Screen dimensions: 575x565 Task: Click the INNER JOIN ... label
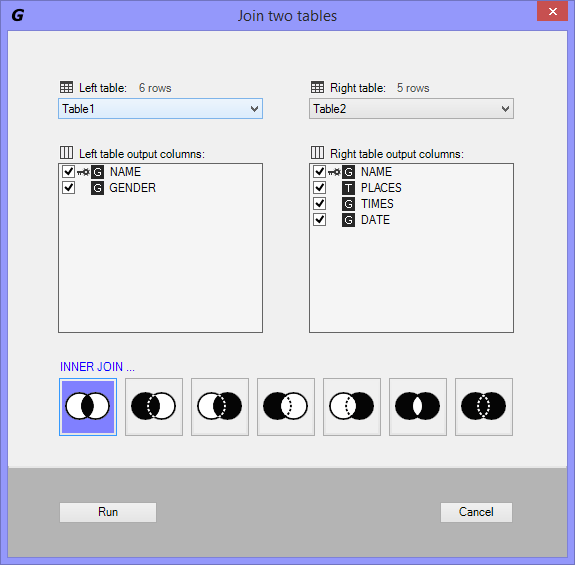(97, 367)
